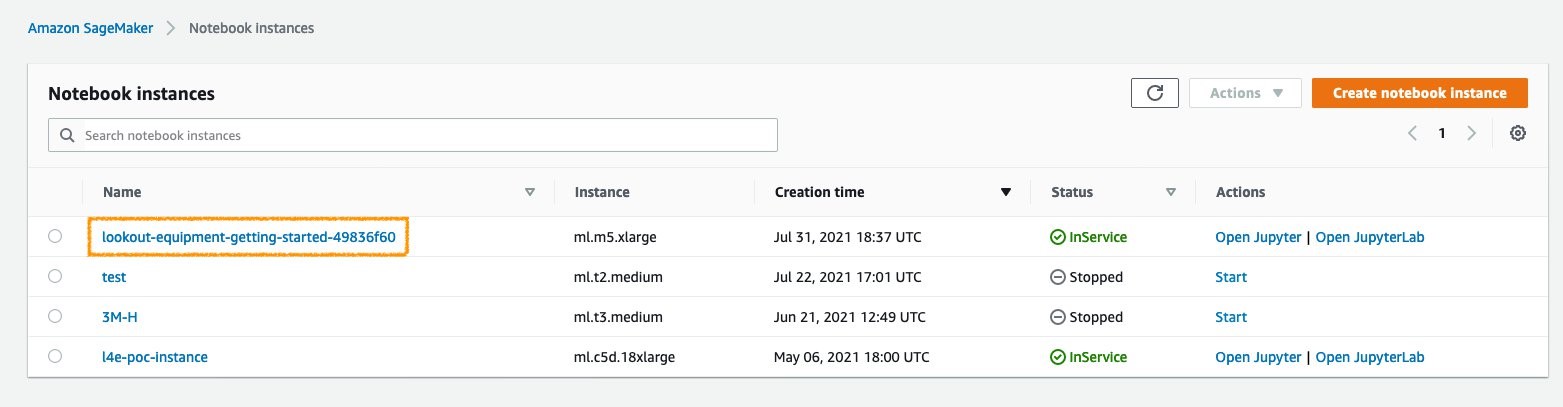Sort by Creation time column arrow
This screenshot has width=1563, height=407.
1006,192
